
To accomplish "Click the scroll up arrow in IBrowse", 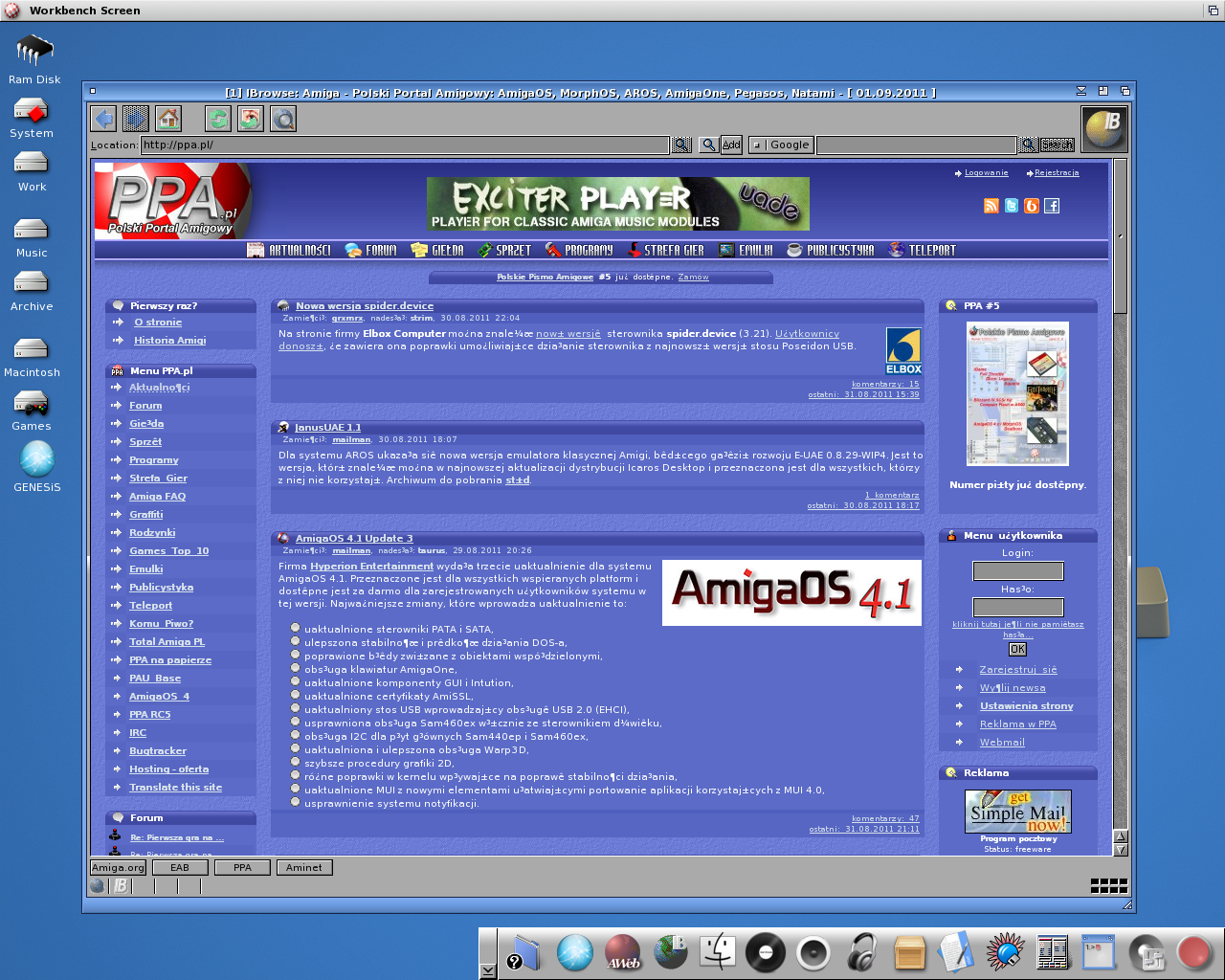I will click(1121, 836).
